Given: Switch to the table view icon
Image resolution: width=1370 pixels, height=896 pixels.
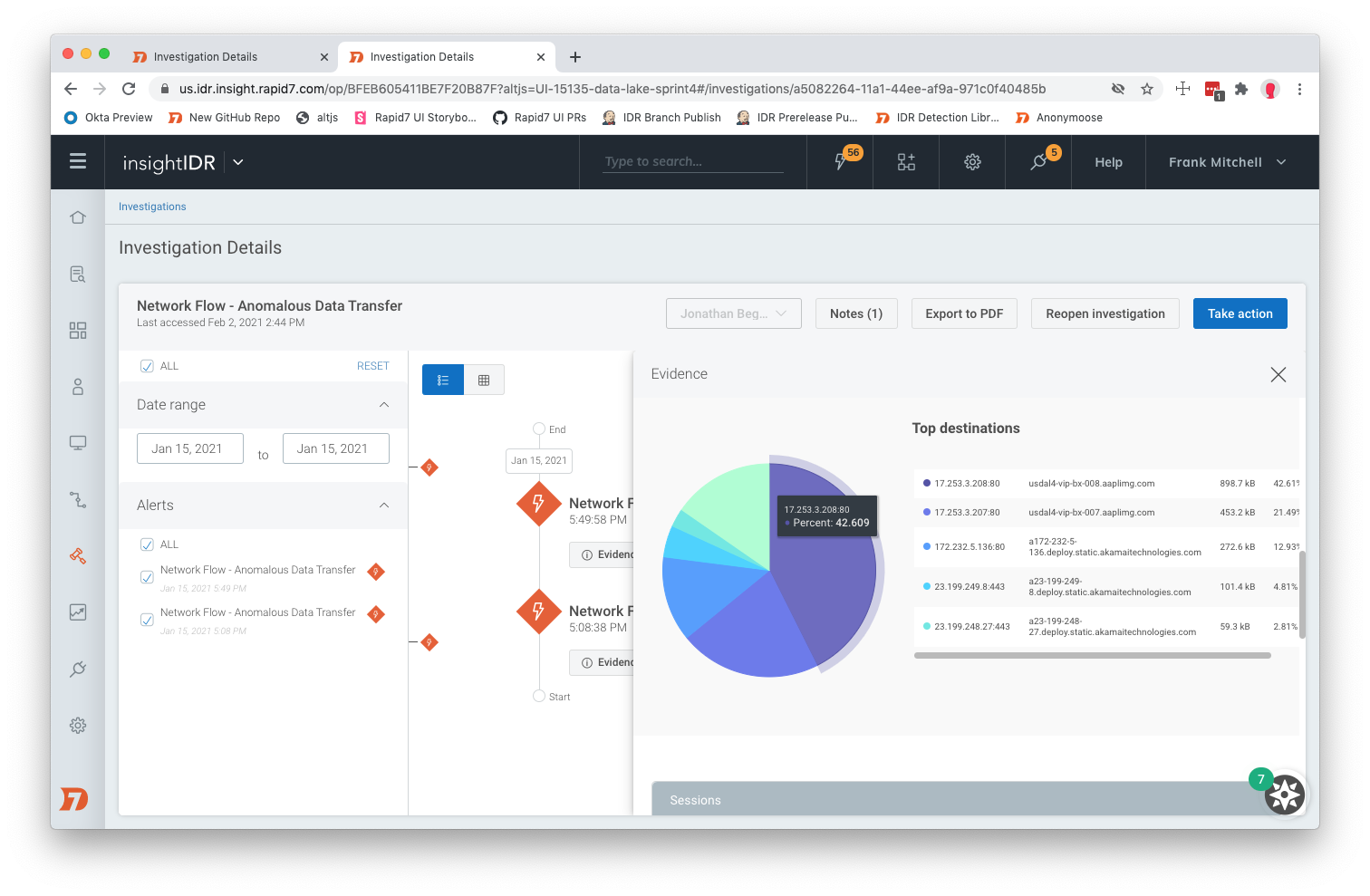Looking at the screenshot, I should [x=484, y=381].
